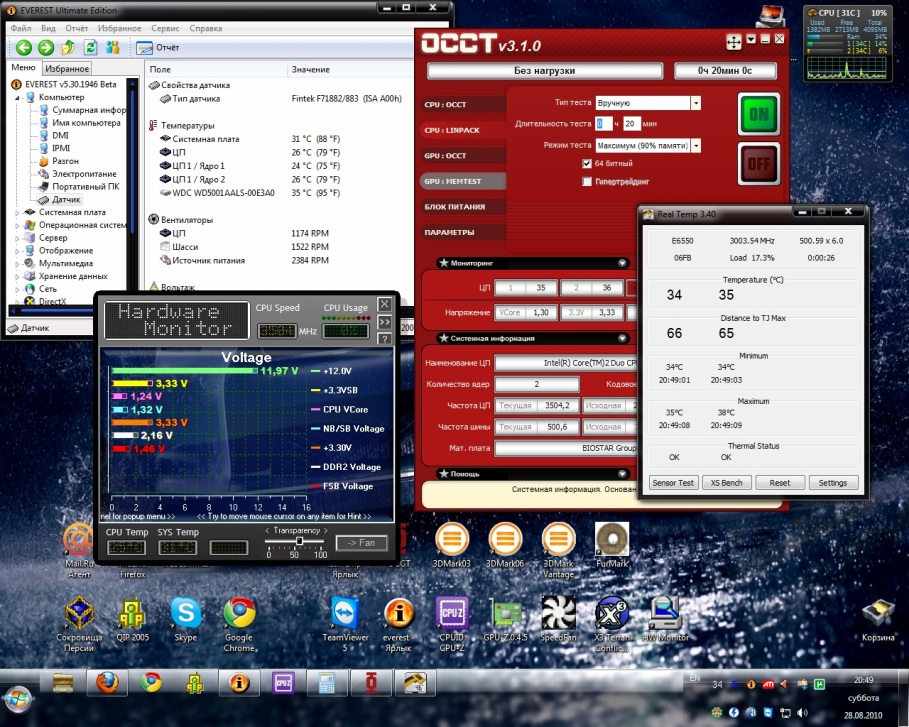Image resolution: width=909 pixels, height=727 pixels.
Task: Click the Hardware Monitor >> expand icon
Action: [x=384, y=322]
